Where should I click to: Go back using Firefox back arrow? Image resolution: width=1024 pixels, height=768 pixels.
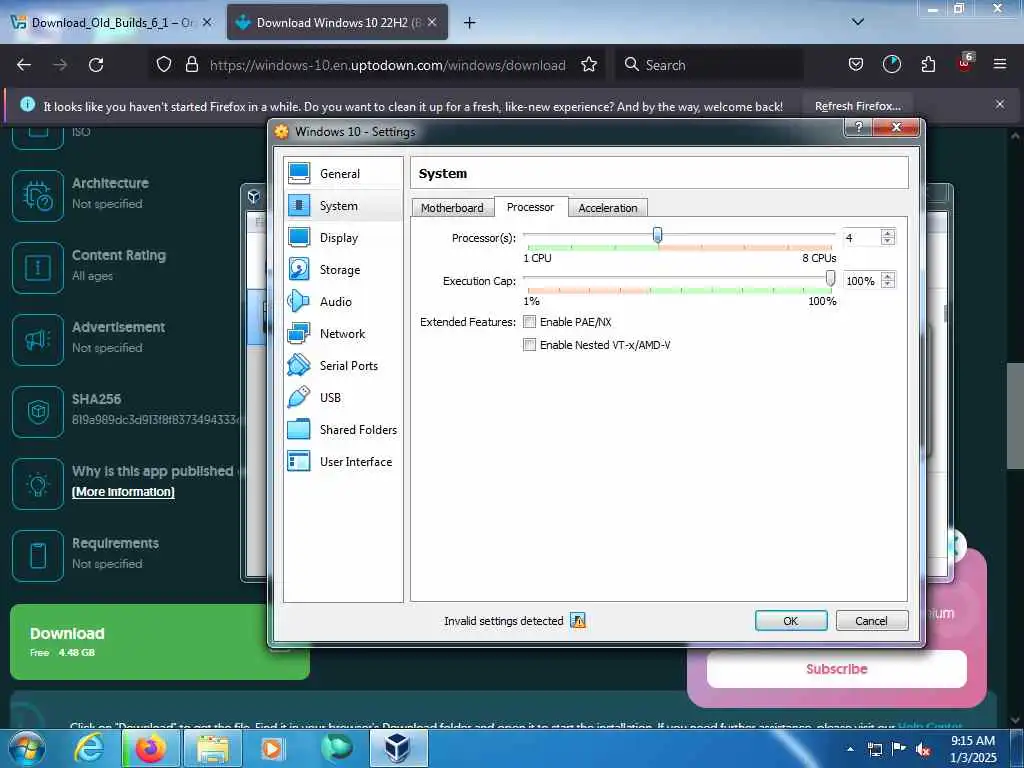24,65
